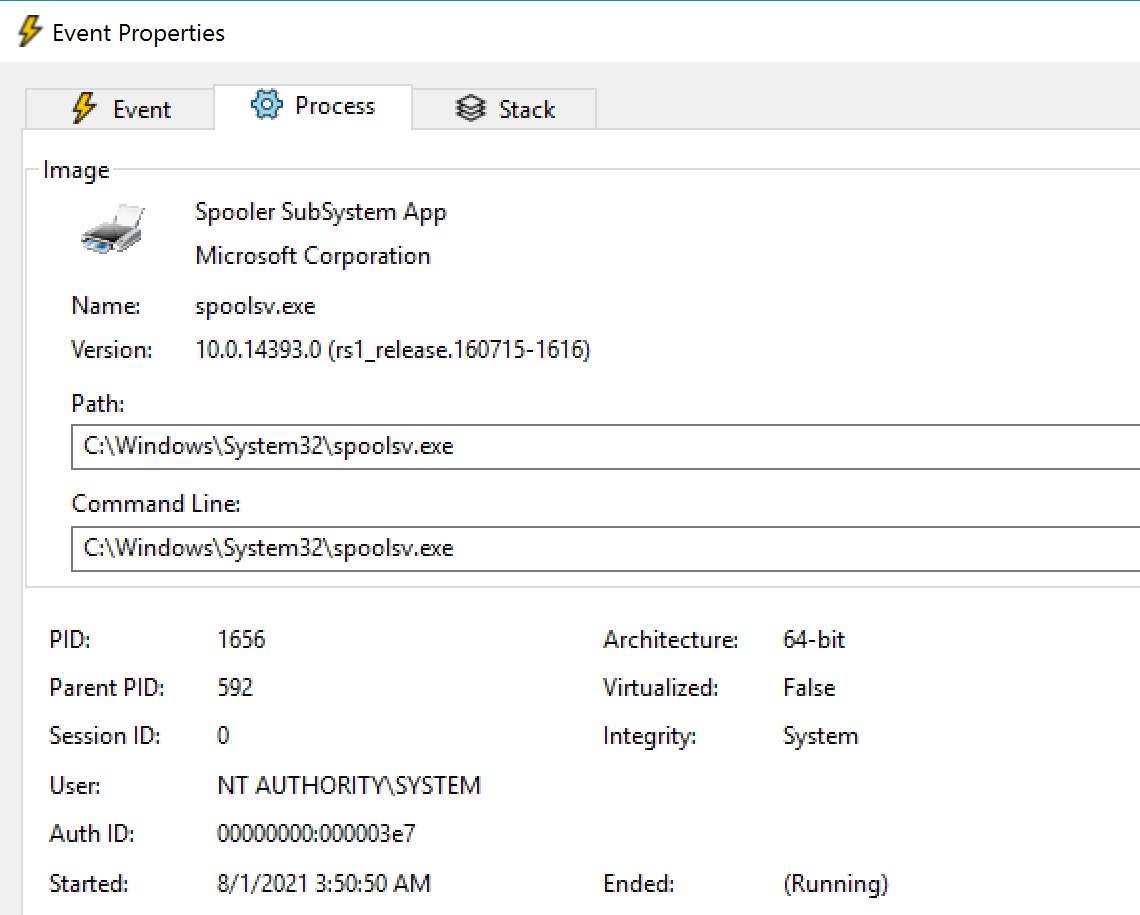The image size is (1140, 915).
Task: Click the PID value 1656
Action: [241, 639]
